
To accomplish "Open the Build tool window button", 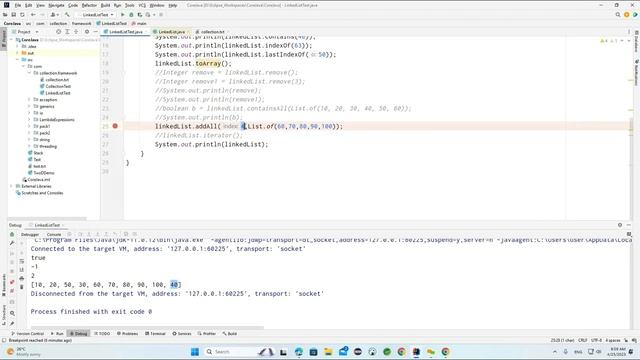I will (x=230, y=333).
